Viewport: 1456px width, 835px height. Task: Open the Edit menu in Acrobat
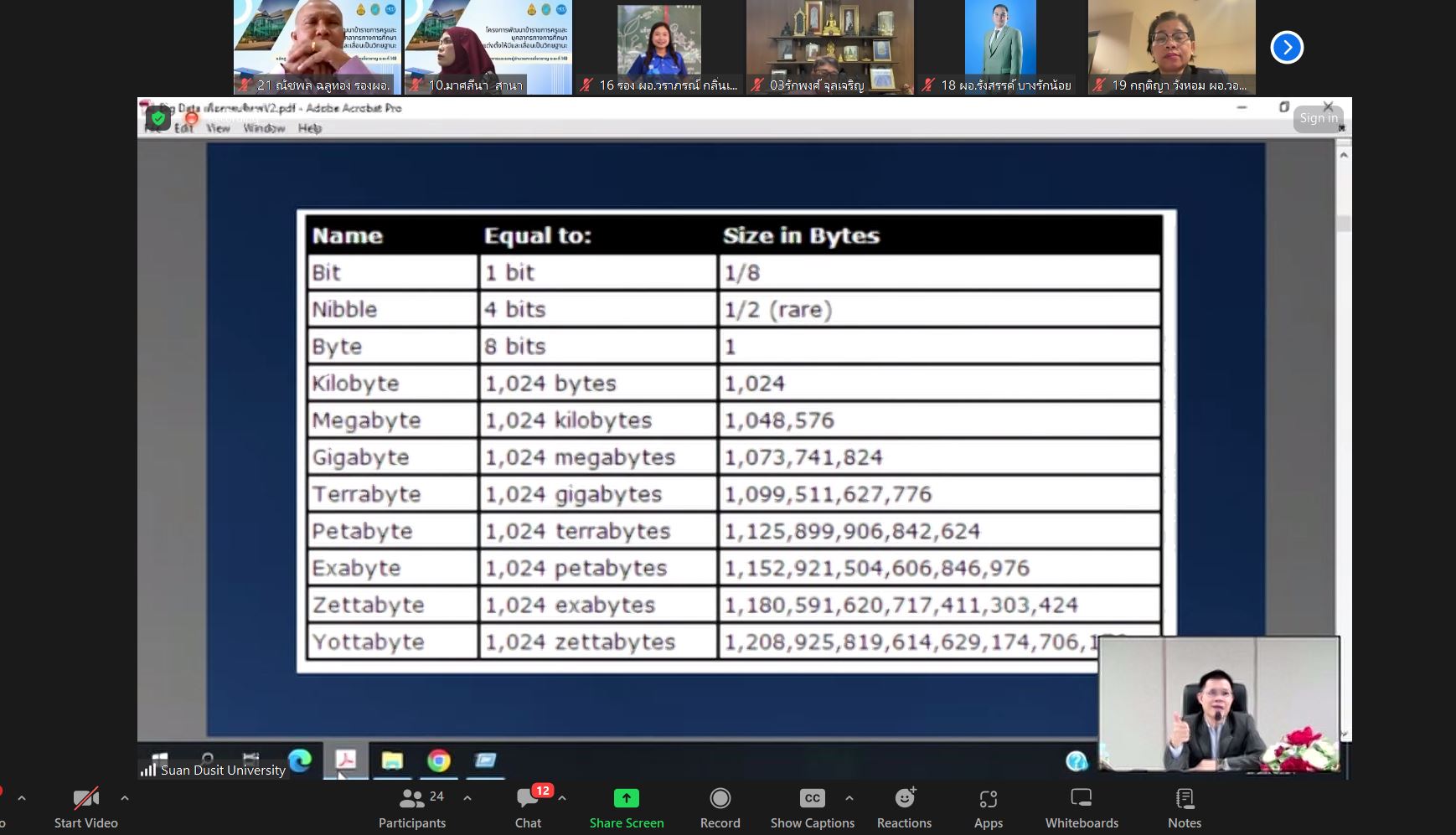(x=183, y=128)
